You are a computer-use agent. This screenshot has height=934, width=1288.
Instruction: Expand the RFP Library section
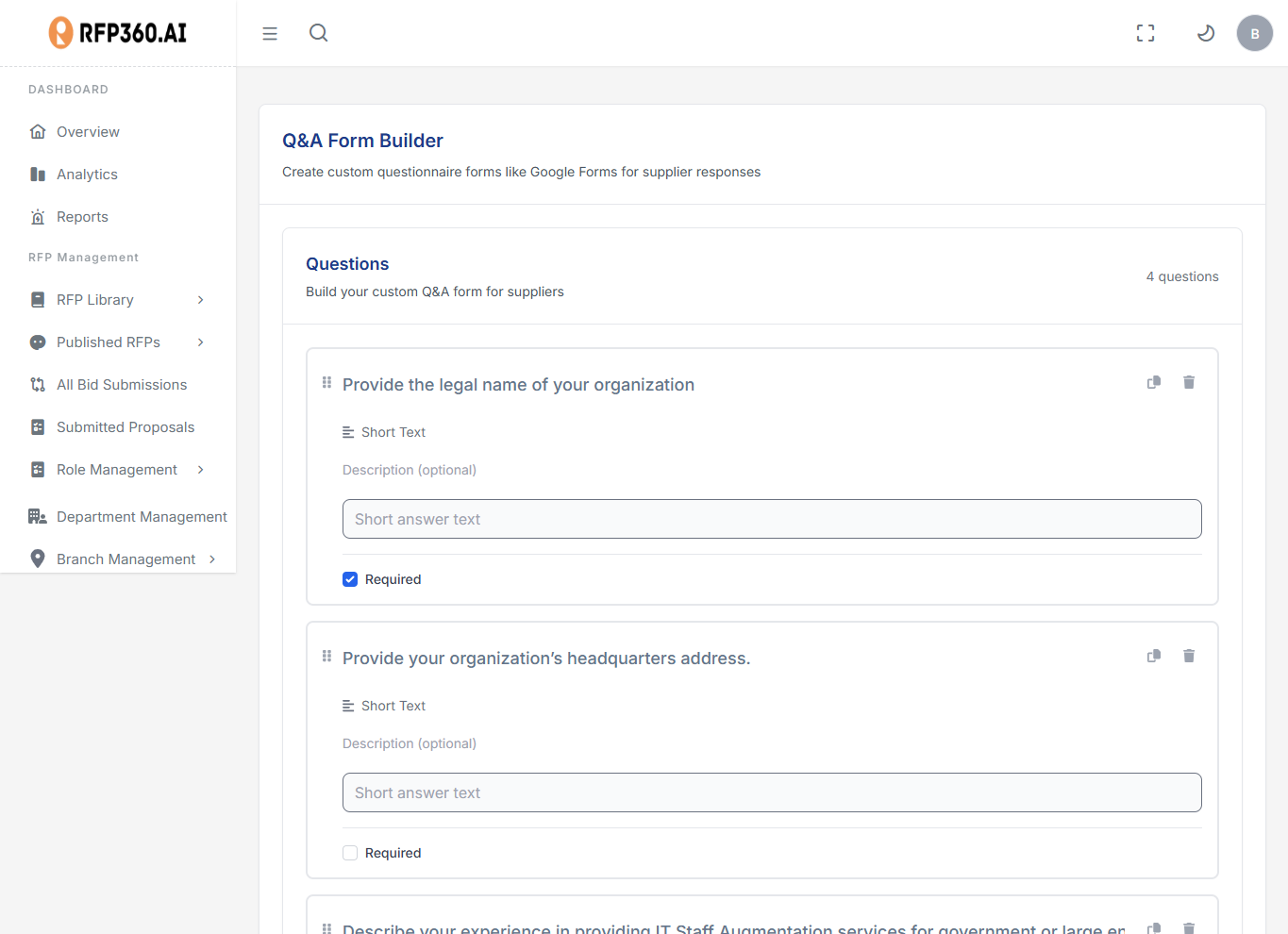[199, 299]
